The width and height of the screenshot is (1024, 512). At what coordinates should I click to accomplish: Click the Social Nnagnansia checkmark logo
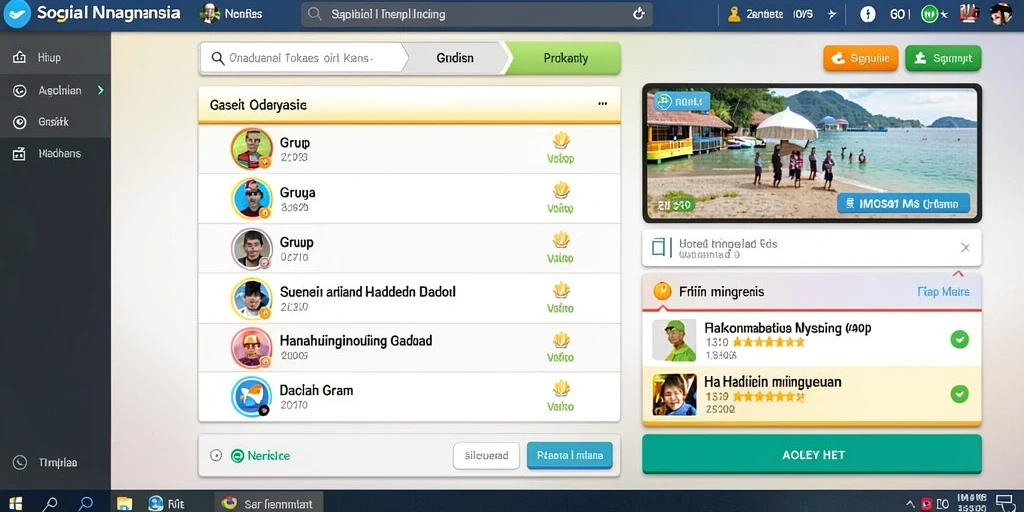point(17,14)
